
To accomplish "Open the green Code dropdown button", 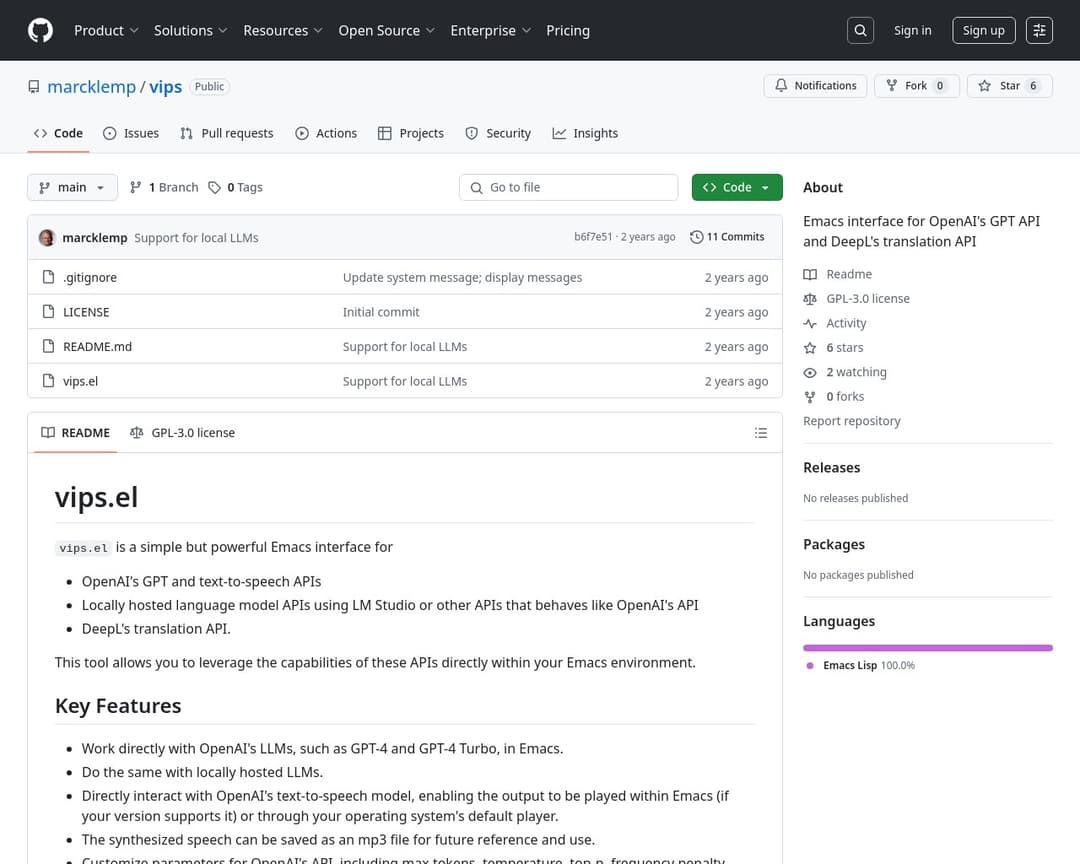I will [737, 187].
